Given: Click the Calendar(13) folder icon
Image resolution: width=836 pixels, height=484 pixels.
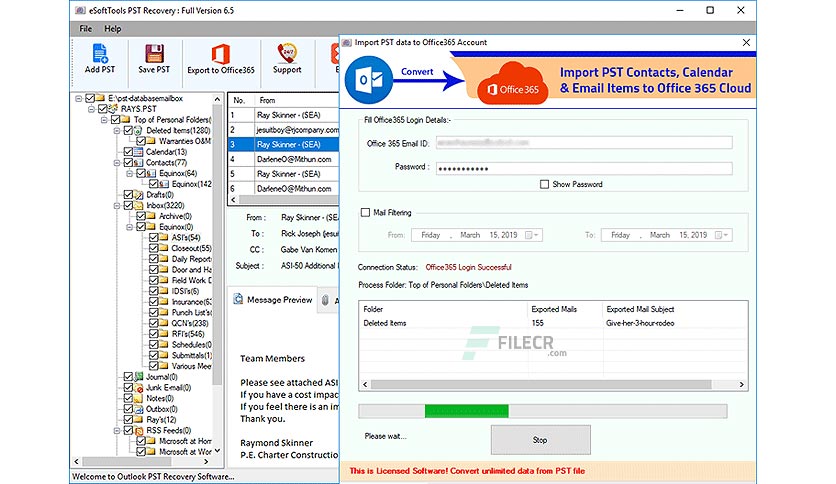Looking at the screenshot, I should (138, 152).
